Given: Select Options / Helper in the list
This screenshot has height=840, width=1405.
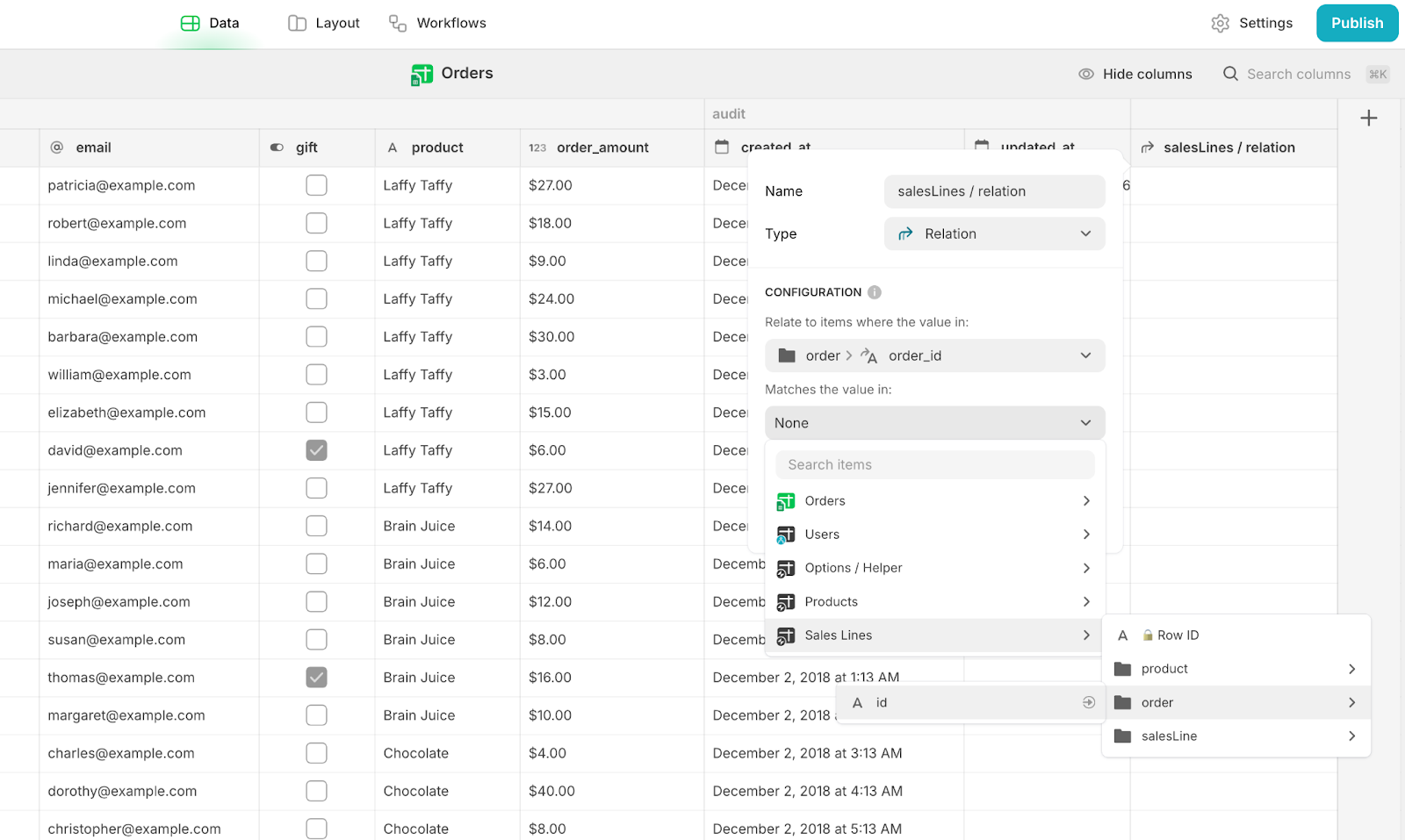Looking at the screenshot, I should click(934, 568).
